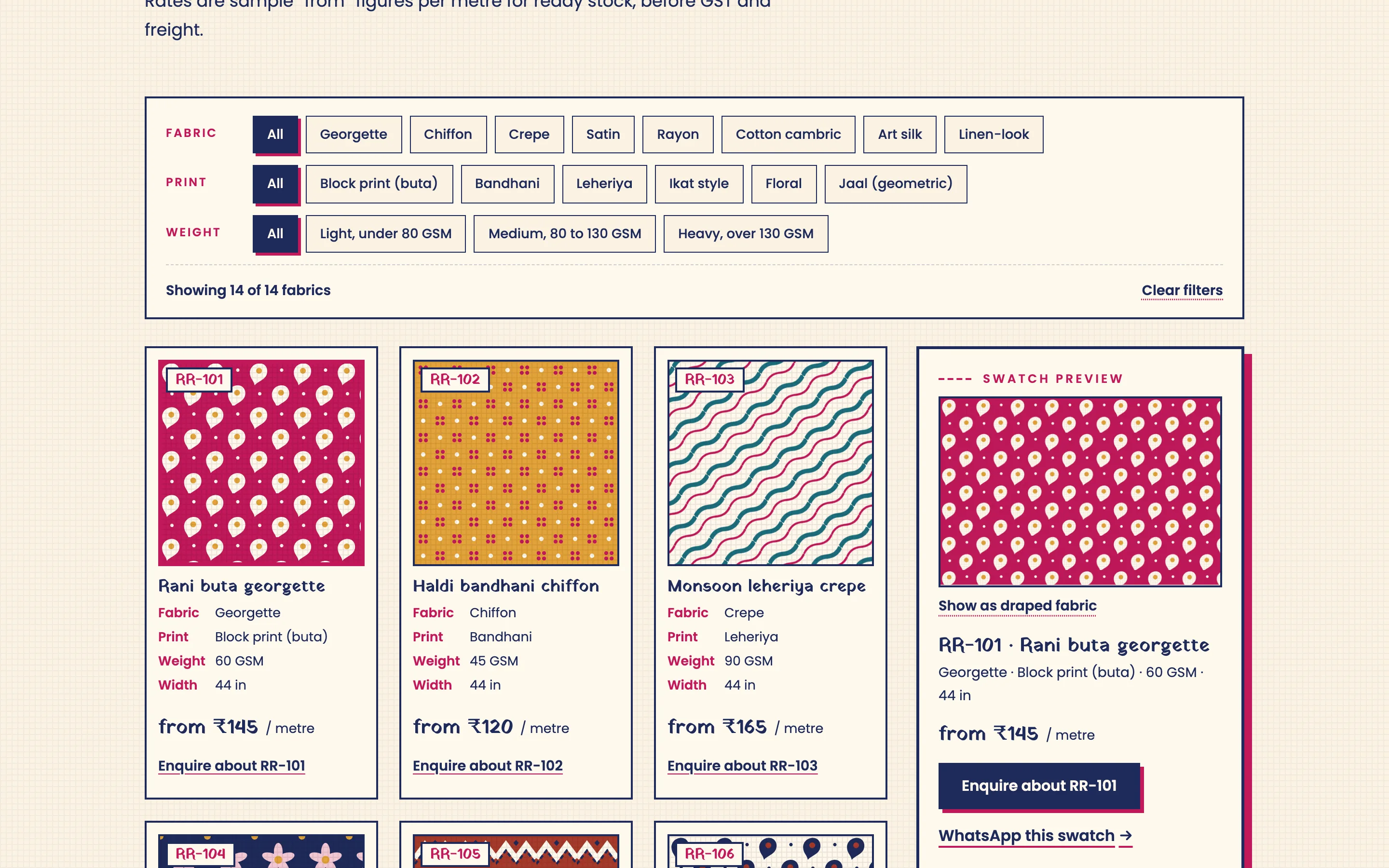Viewport: 1389px width, 868px height.
Task: Open the RR-104 swatch thumbnail
Action: pos(261,851)
